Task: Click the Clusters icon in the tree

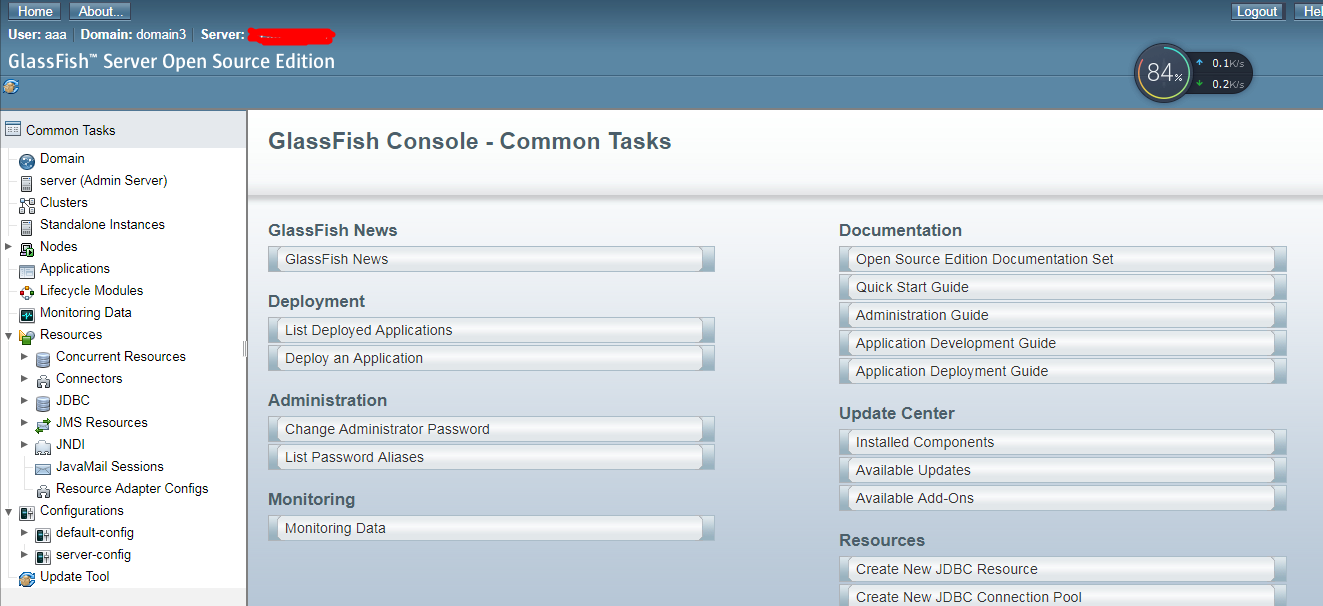Action: click(x=25, y=202)
